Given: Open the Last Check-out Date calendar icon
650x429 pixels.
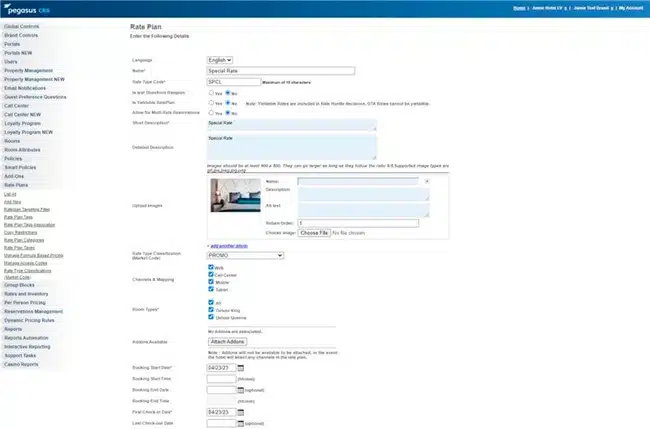Looking at the screenshot, I should coord(240,423).
